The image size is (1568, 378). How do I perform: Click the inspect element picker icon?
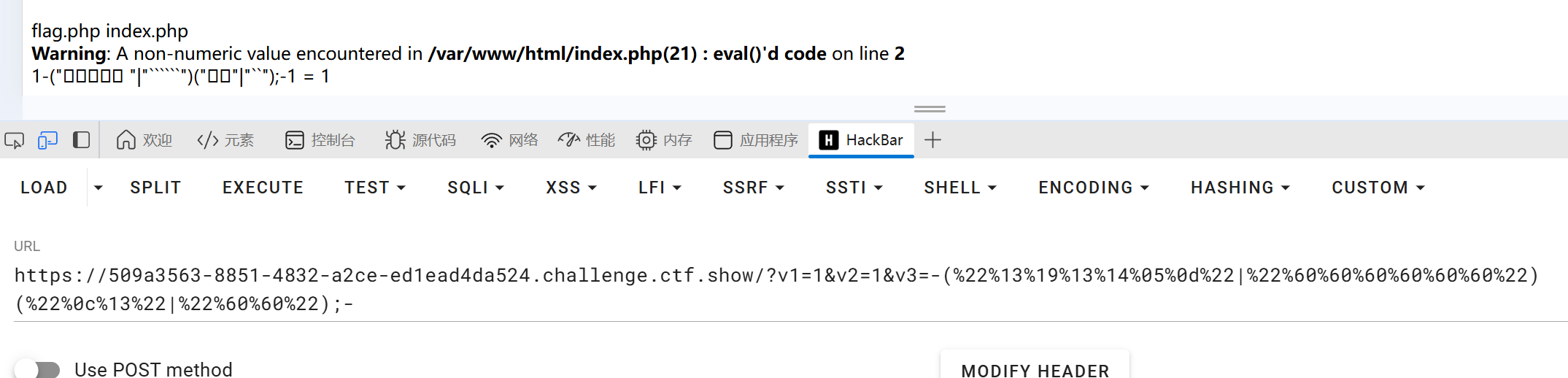15,140
